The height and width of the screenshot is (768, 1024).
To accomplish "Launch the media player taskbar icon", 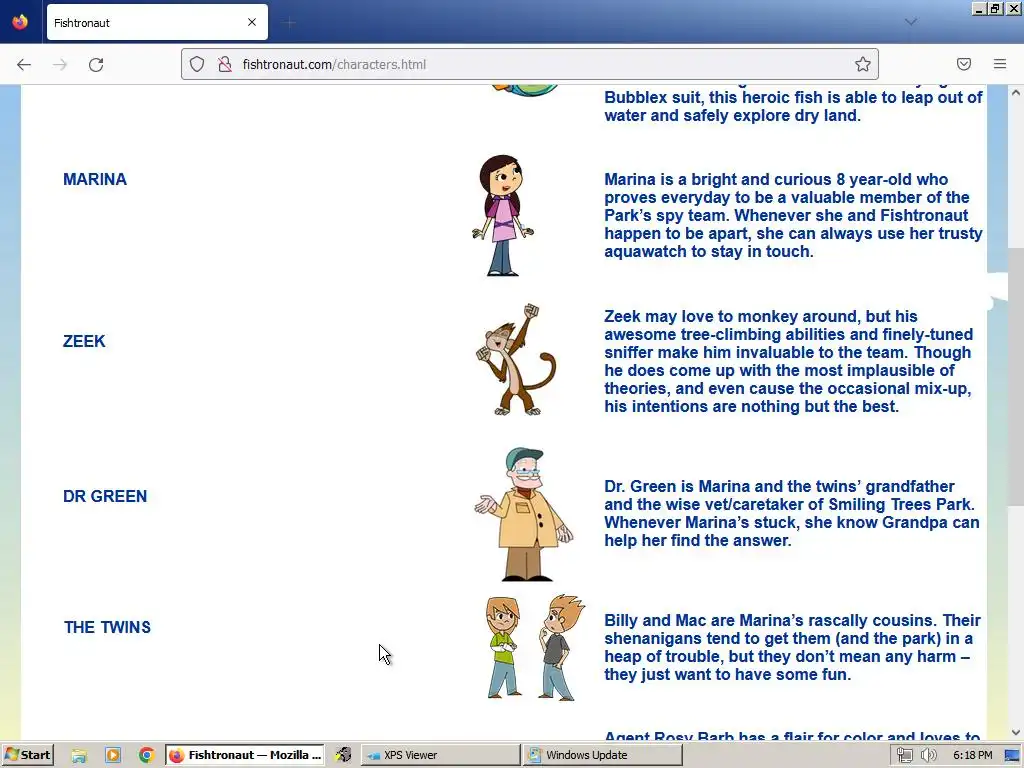I will (113, 755).
